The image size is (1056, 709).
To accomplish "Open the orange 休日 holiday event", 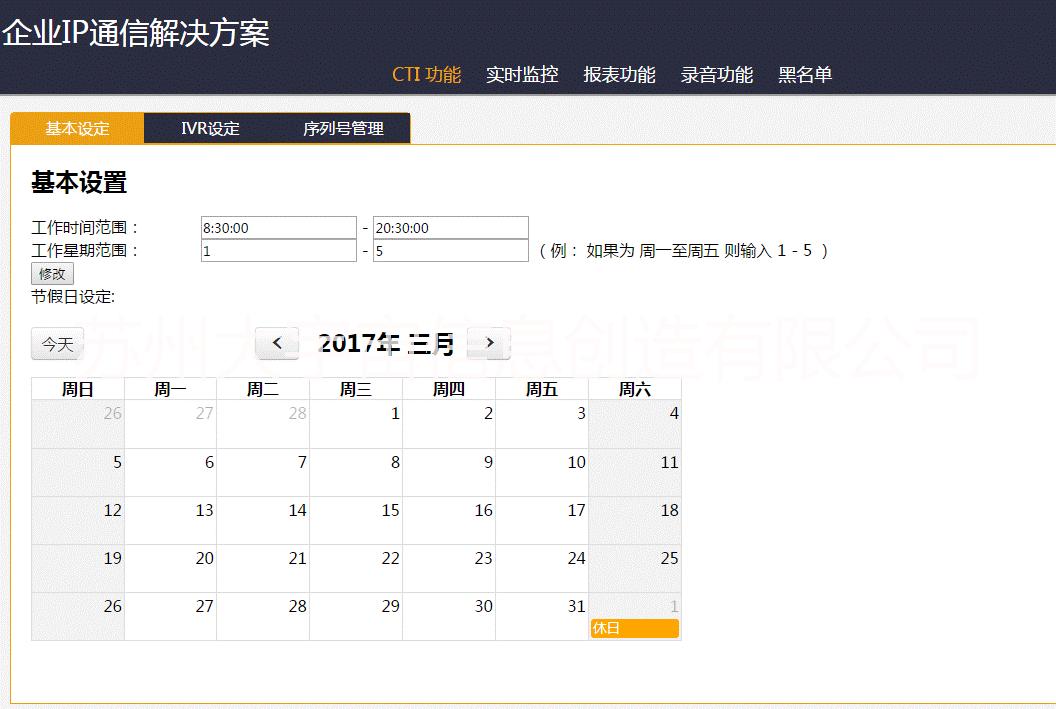I will pyautogui.click(x=634, y=628).
